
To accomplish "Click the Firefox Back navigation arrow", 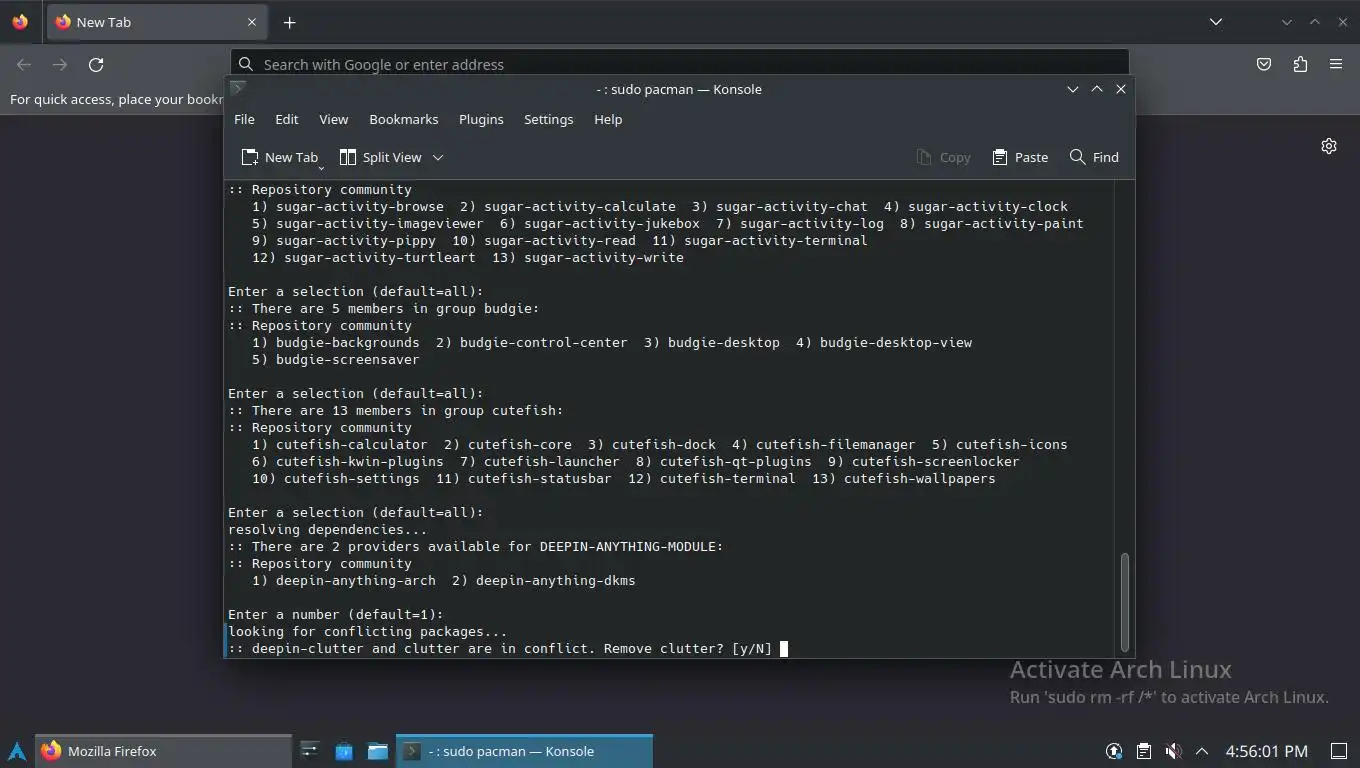I will click(x=24, y=64).
